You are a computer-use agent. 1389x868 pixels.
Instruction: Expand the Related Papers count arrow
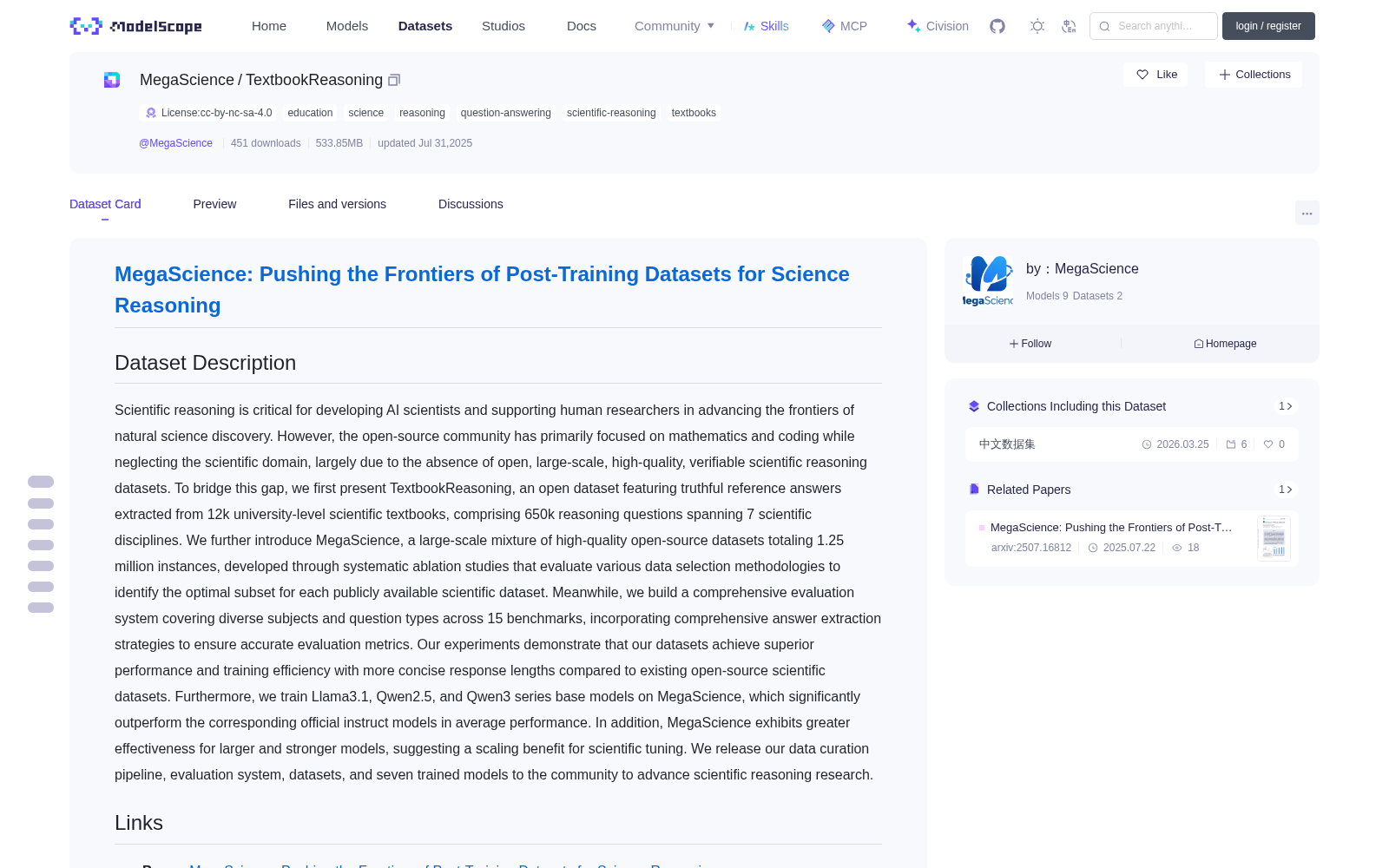pyautogui.click(x=1286, y=490)
